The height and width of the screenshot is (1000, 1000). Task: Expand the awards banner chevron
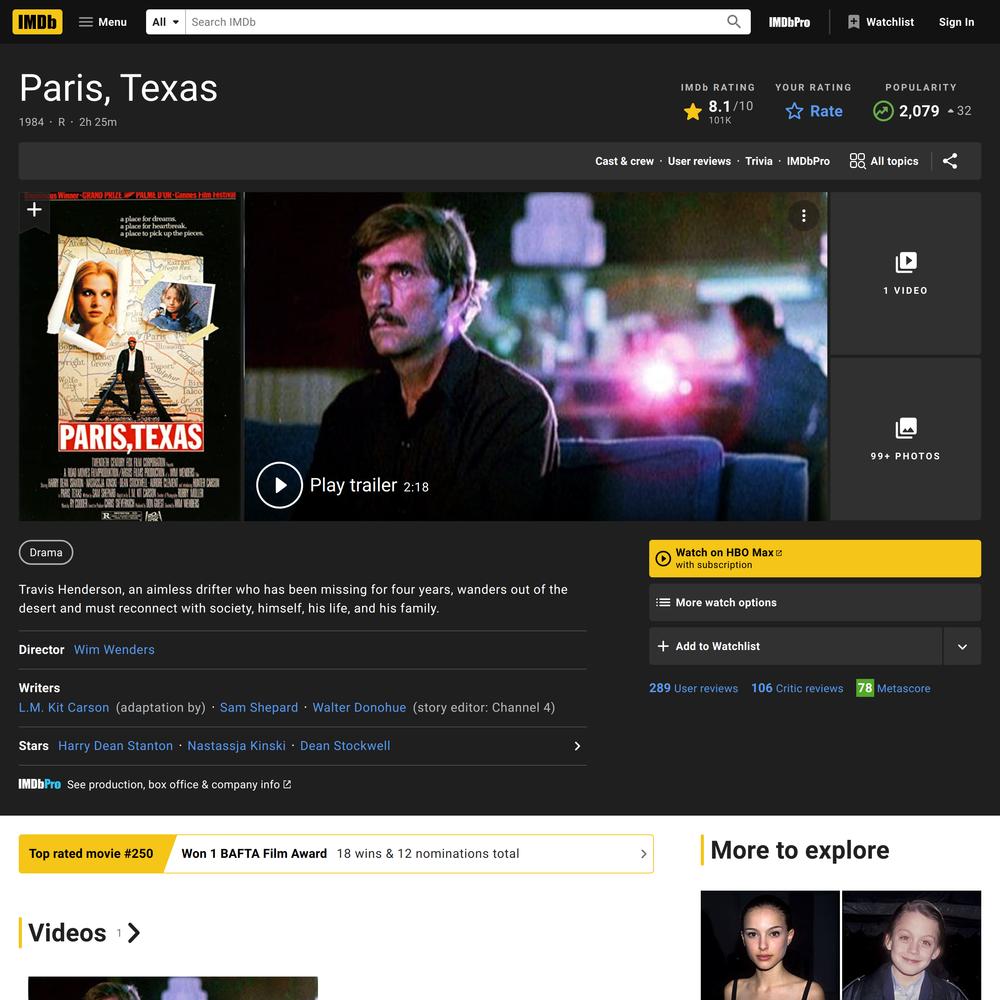tap(643, 854)
